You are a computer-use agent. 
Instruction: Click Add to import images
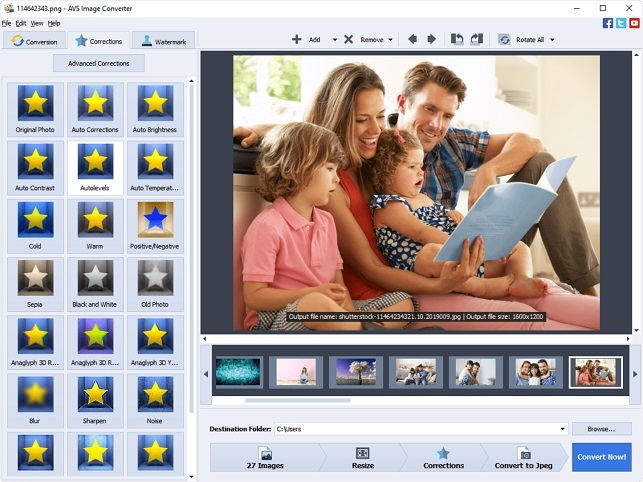click(306, 39)
